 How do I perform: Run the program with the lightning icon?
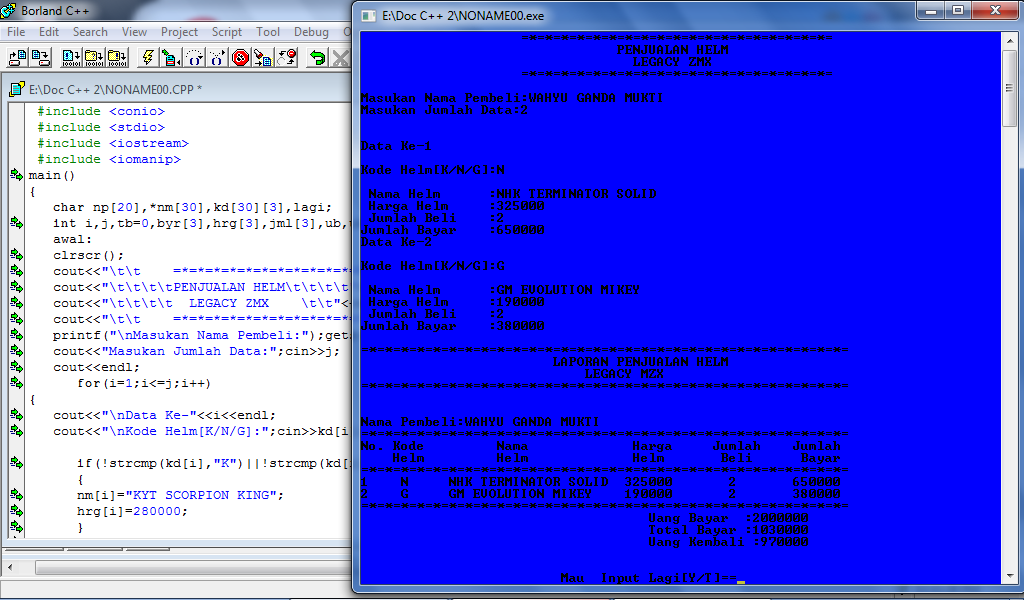point(148,57)
